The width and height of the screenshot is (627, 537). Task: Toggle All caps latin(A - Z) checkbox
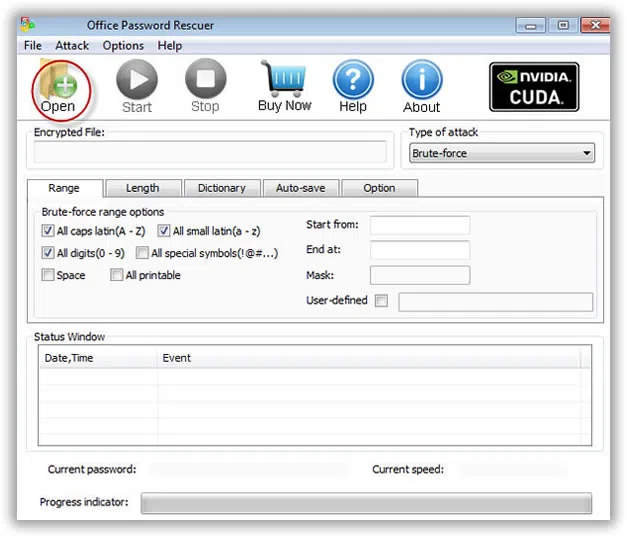(48, 231)
